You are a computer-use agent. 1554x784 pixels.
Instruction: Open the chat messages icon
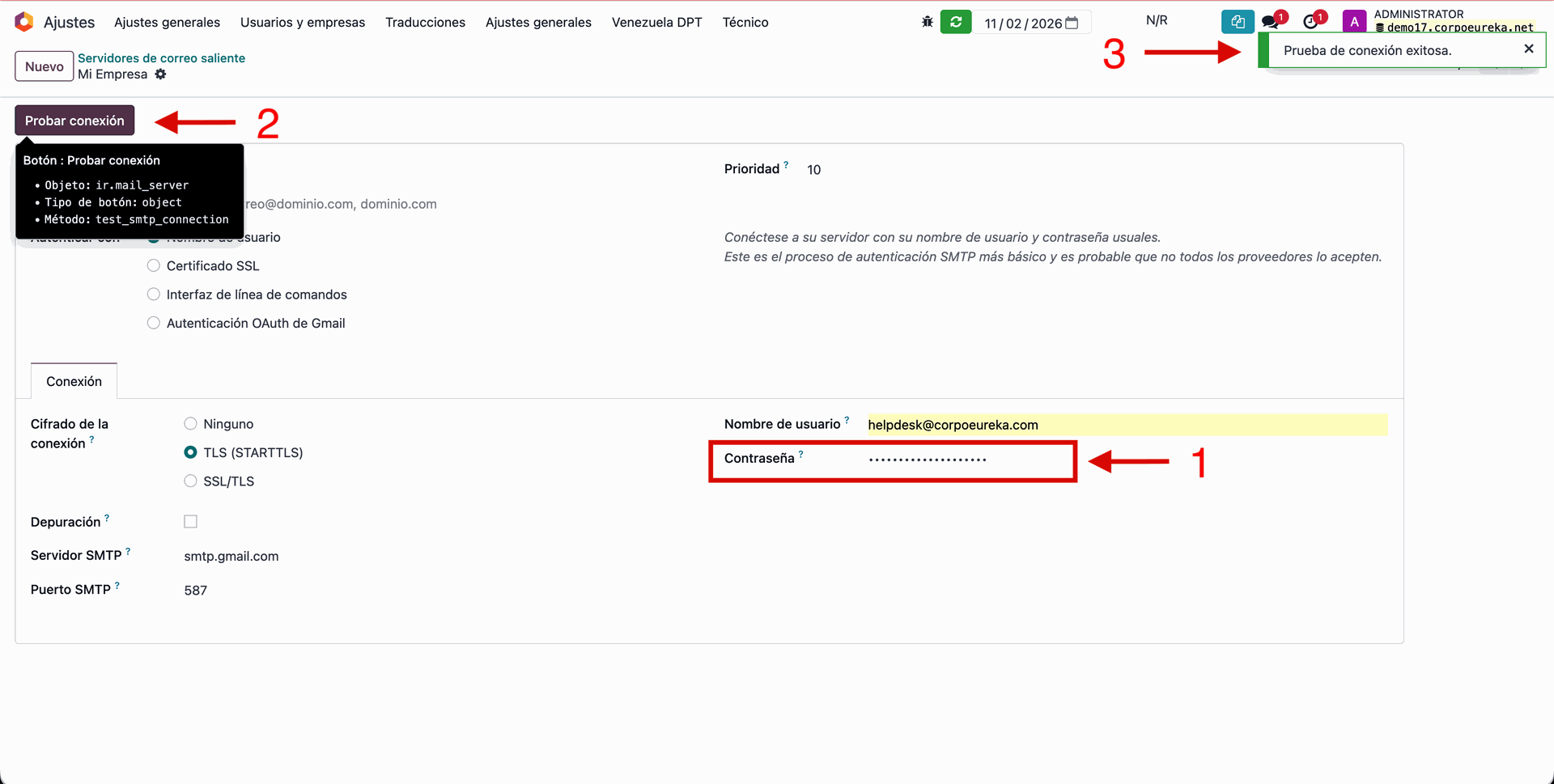tap(1270, 22)
